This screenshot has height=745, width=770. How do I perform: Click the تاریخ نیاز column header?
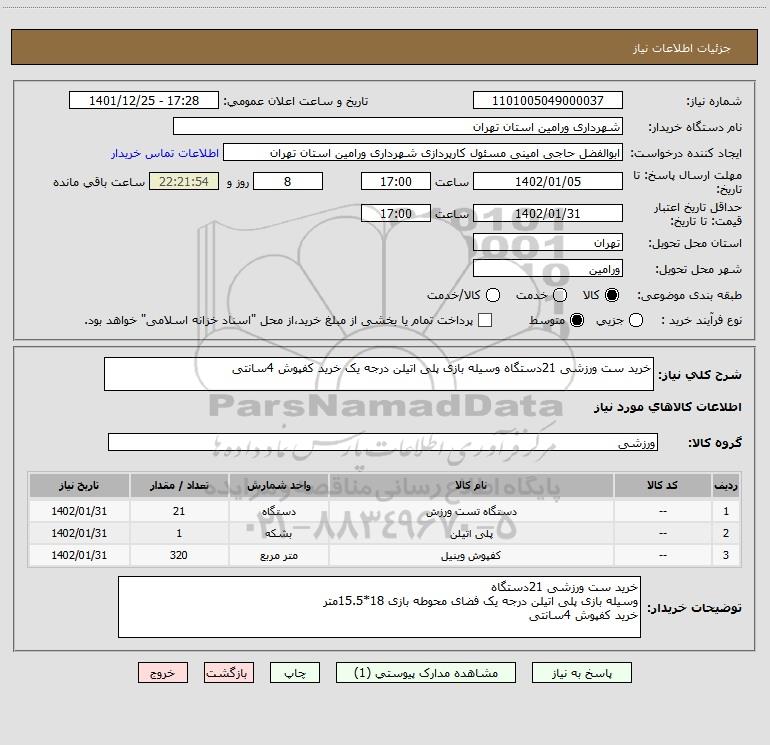(x=79, y=486)
